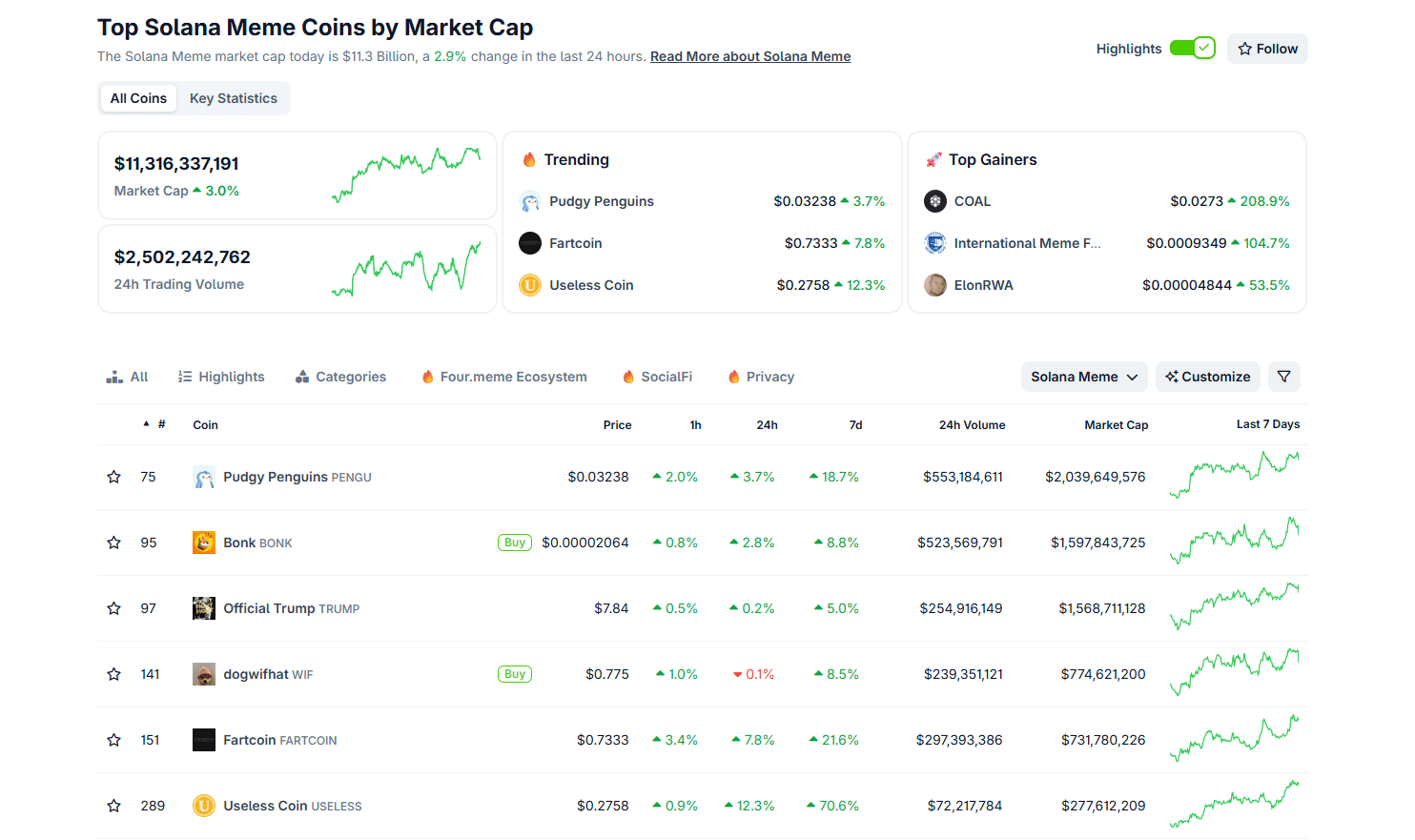1415x840 pixels.
Task: Click the $0.00002064 Bonk price
Action: pyautogui.click(x=585, y=543)
